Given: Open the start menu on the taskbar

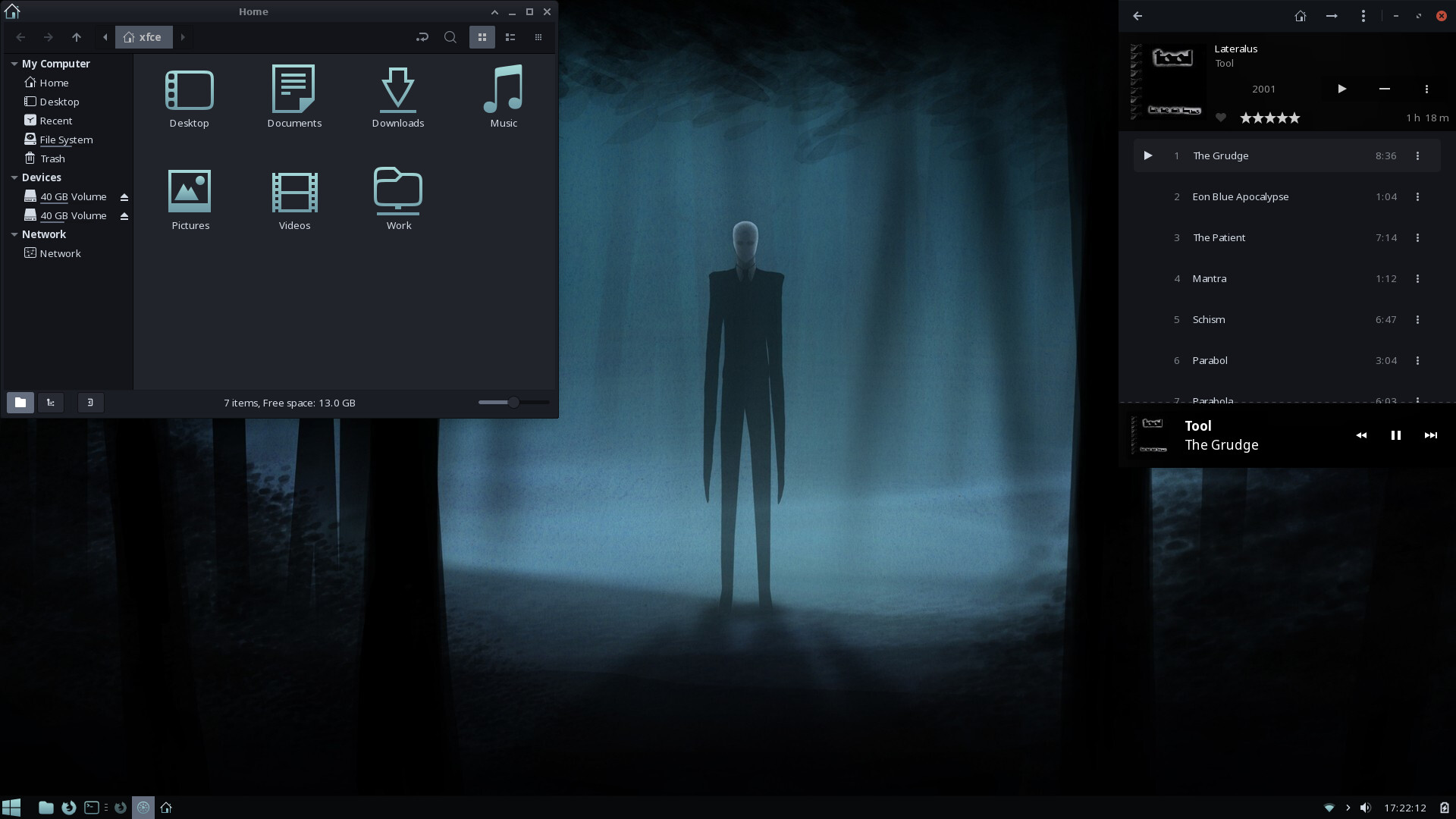Looking at the screenshot, I should coord(11,808).
